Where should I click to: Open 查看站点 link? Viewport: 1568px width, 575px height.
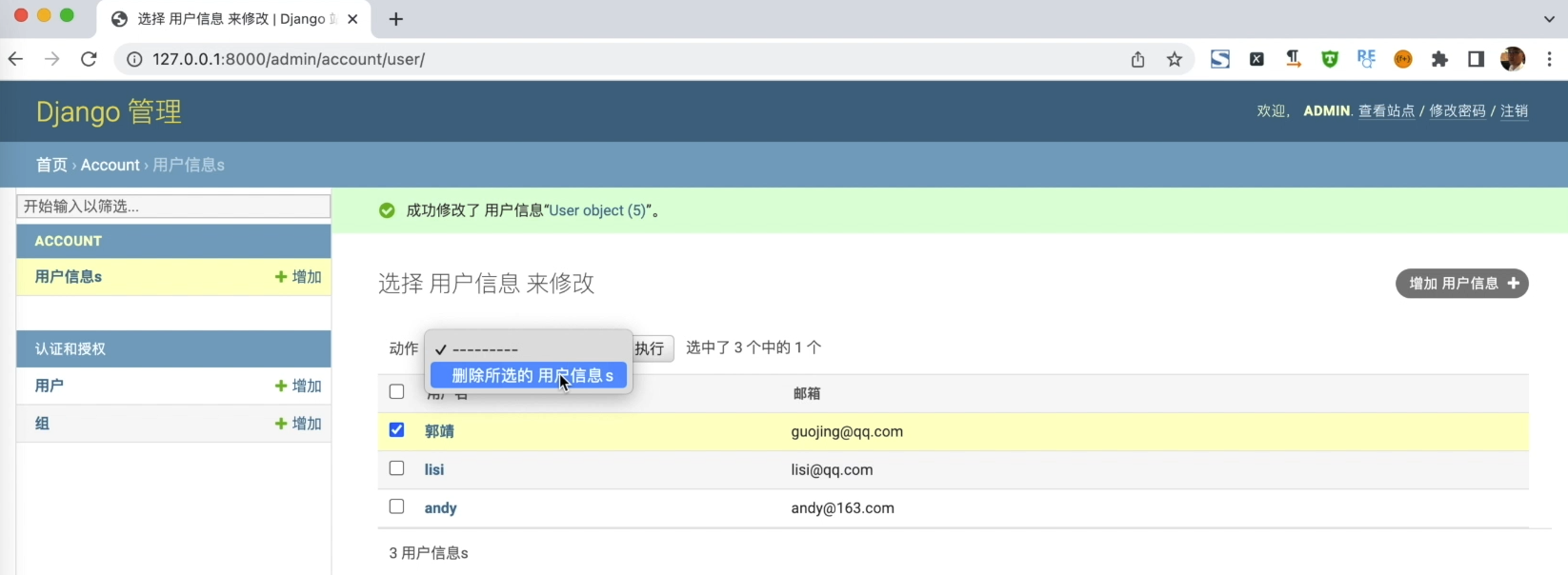[1386, 110]
